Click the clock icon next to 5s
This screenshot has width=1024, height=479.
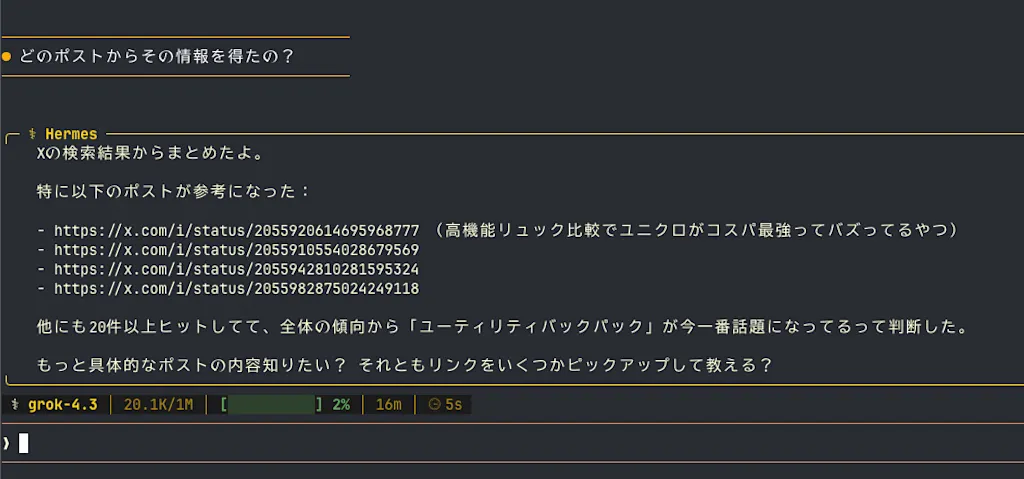pyautogui.click(x=434, y=405)
